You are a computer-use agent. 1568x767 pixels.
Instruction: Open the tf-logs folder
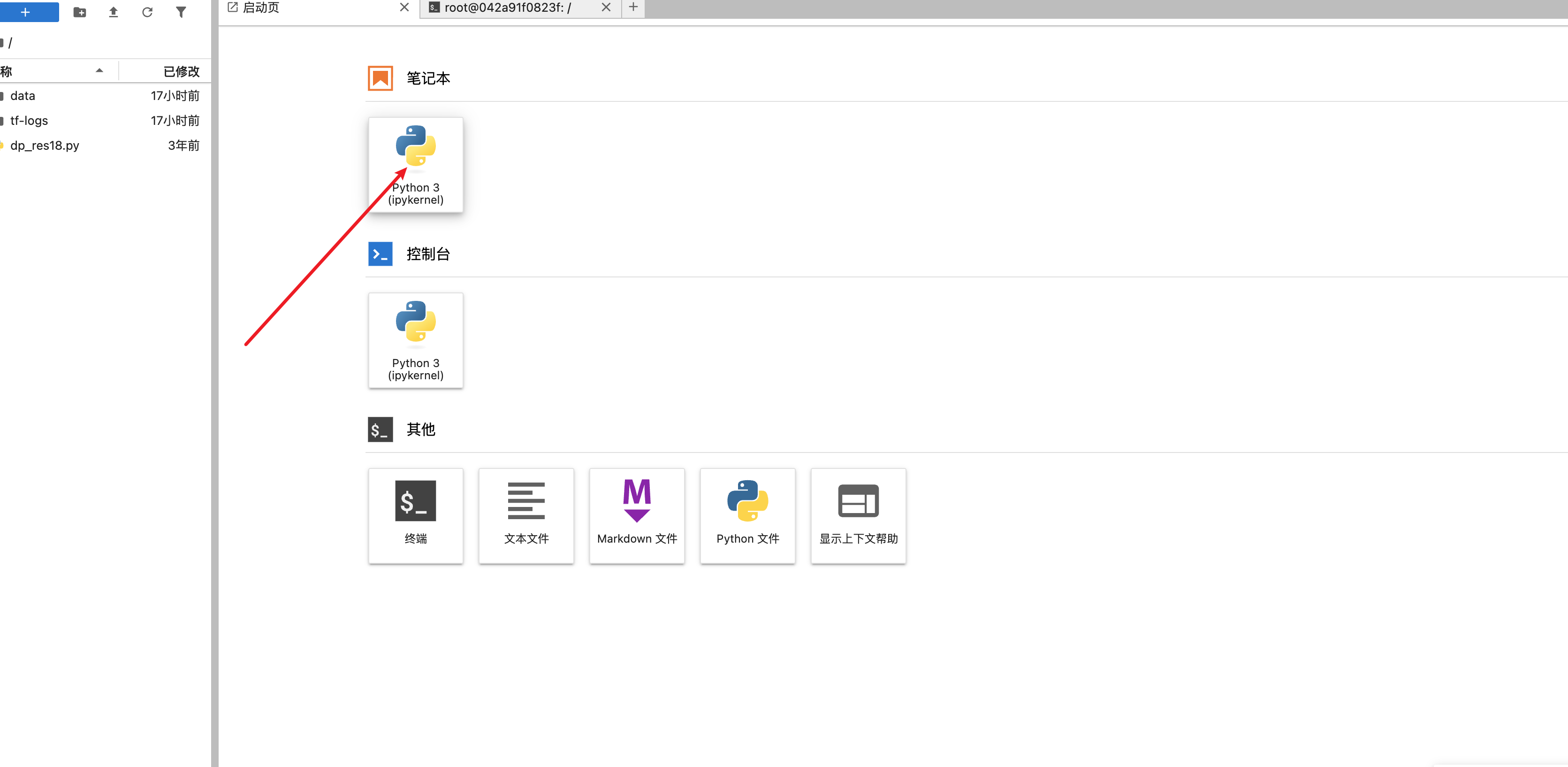29,121
